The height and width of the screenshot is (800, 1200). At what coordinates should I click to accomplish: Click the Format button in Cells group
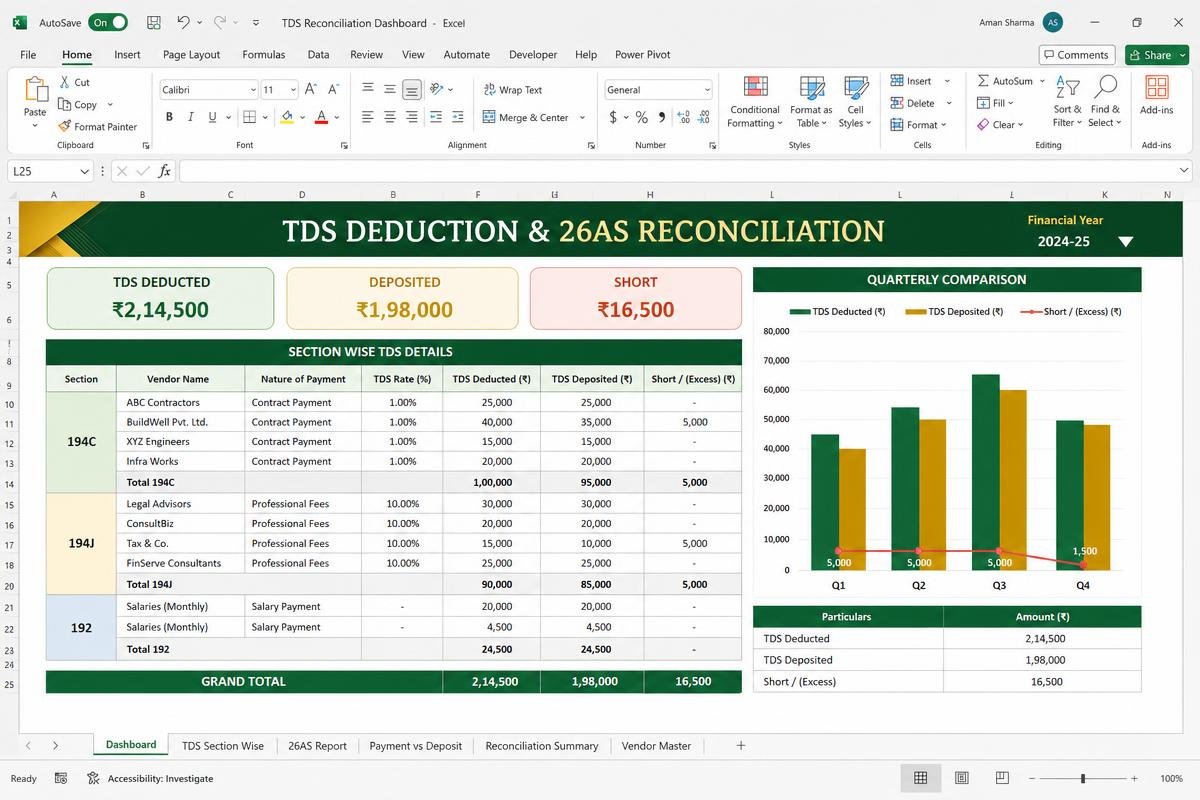pos(918,125)
